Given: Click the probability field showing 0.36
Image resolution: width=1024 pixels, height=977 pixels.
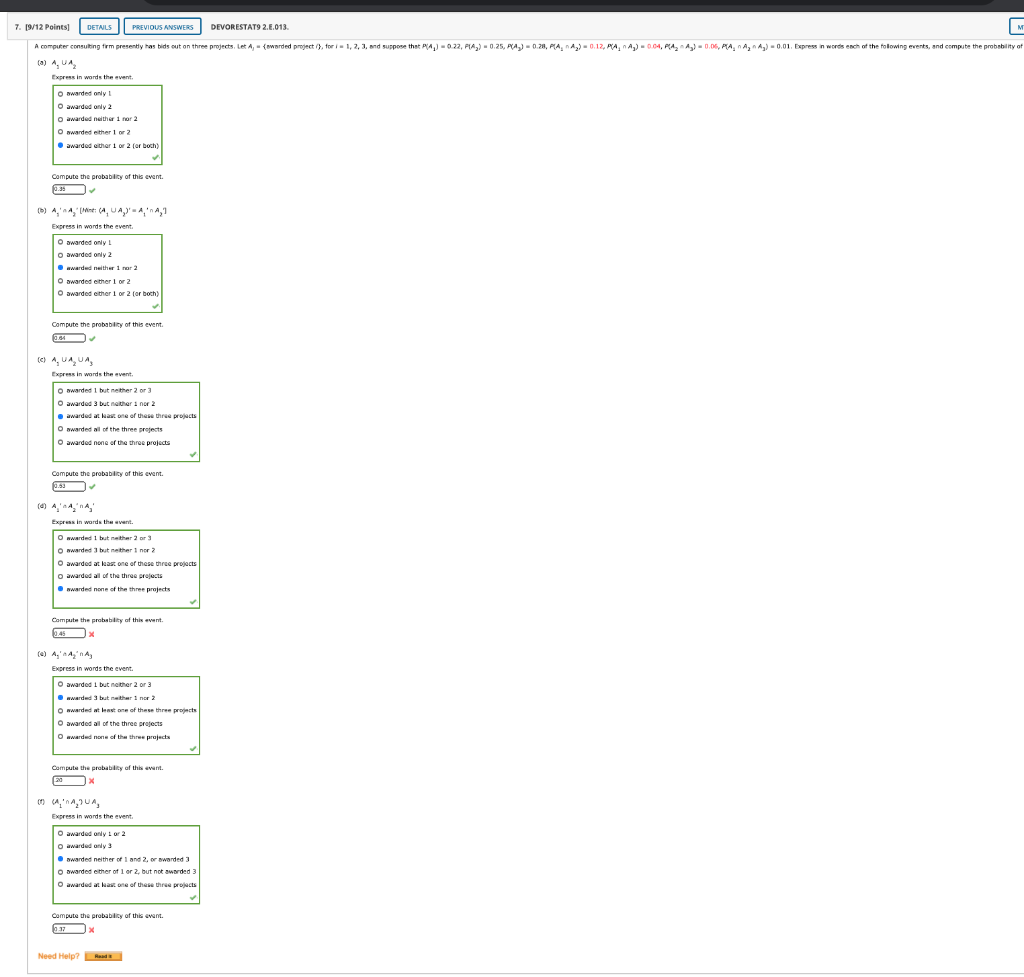Looking at the screenshot, I should pyautogui.click(x=67, y=188).
